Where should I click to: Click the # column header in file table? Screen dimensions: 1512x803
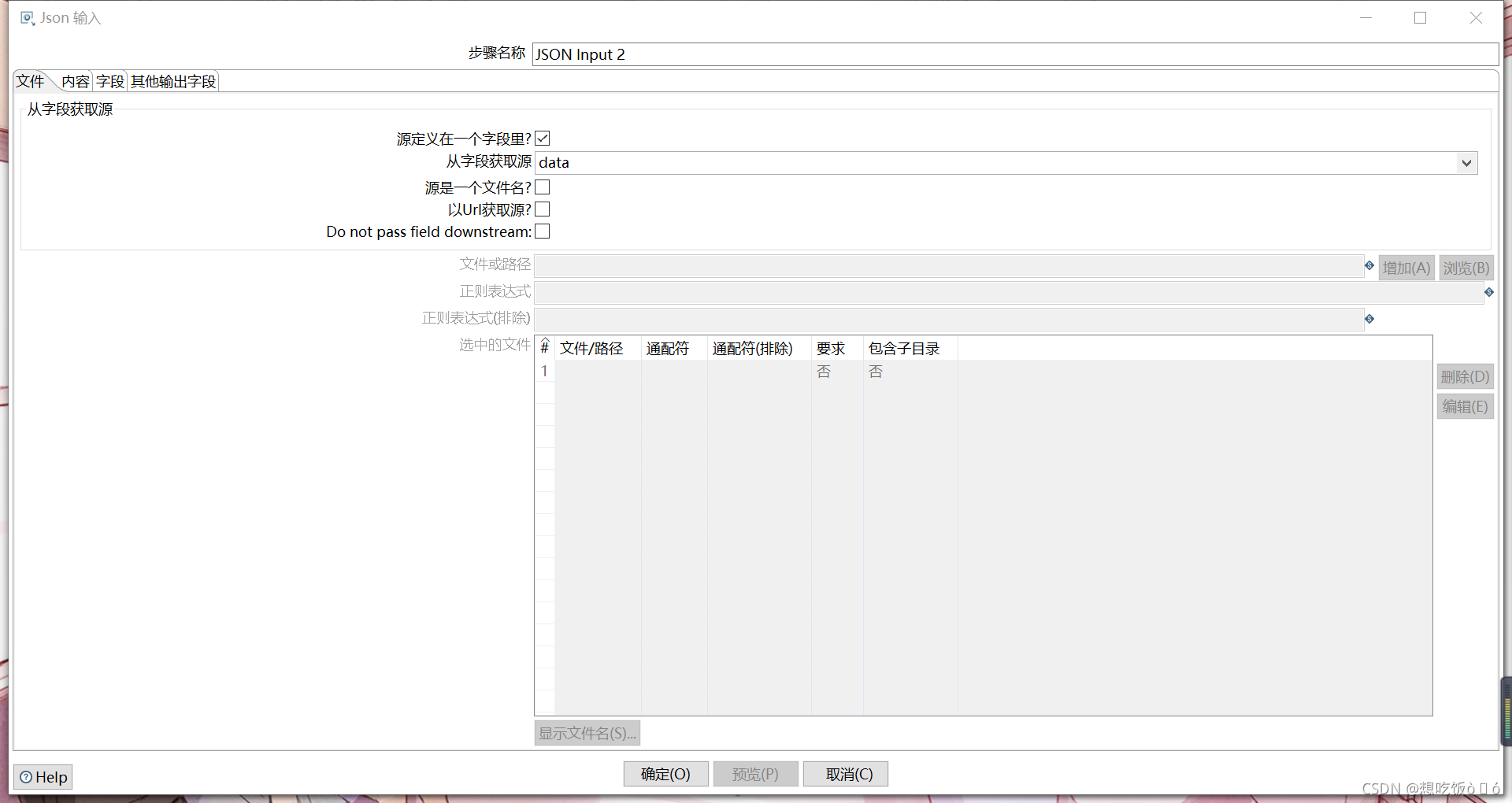(x=545, y=348)
